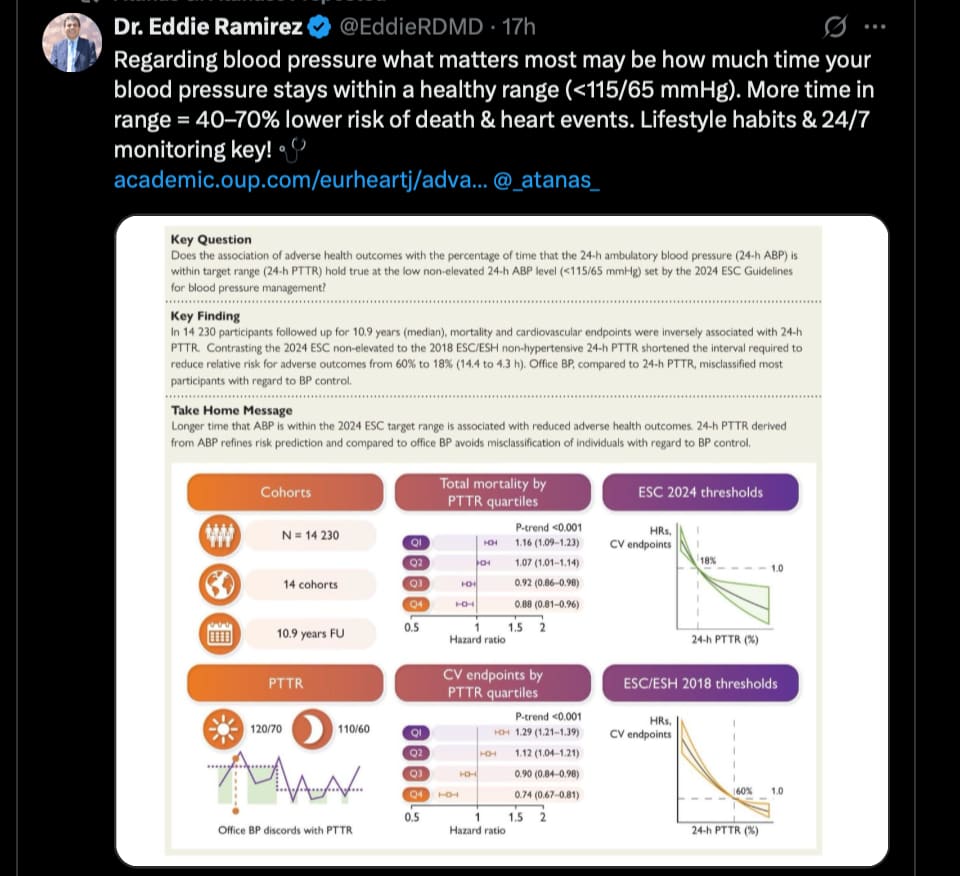This screenshot has height=876, width=960.
Task: Click the ESC 2024 thresholds purple header
Action: point(700,492)
